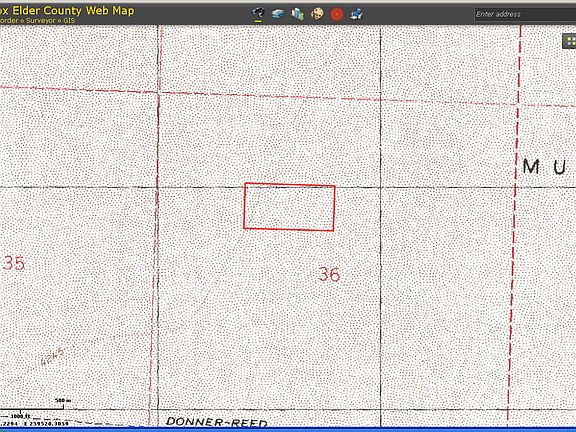This screenshot has width=576, height=432.
Task: Click the DONNER-REED text on the map
Action: click(x=217, y=422)
